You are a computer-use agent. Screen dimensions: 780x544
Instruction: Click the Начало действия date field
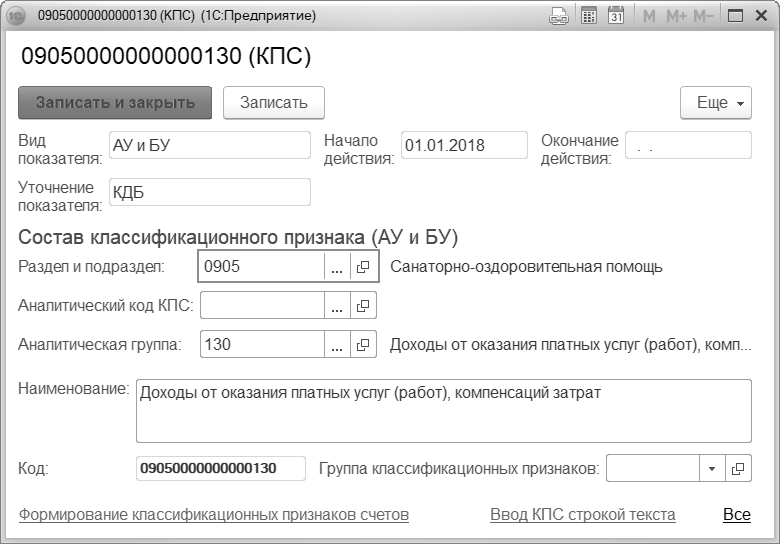click(x=464, y=145)
